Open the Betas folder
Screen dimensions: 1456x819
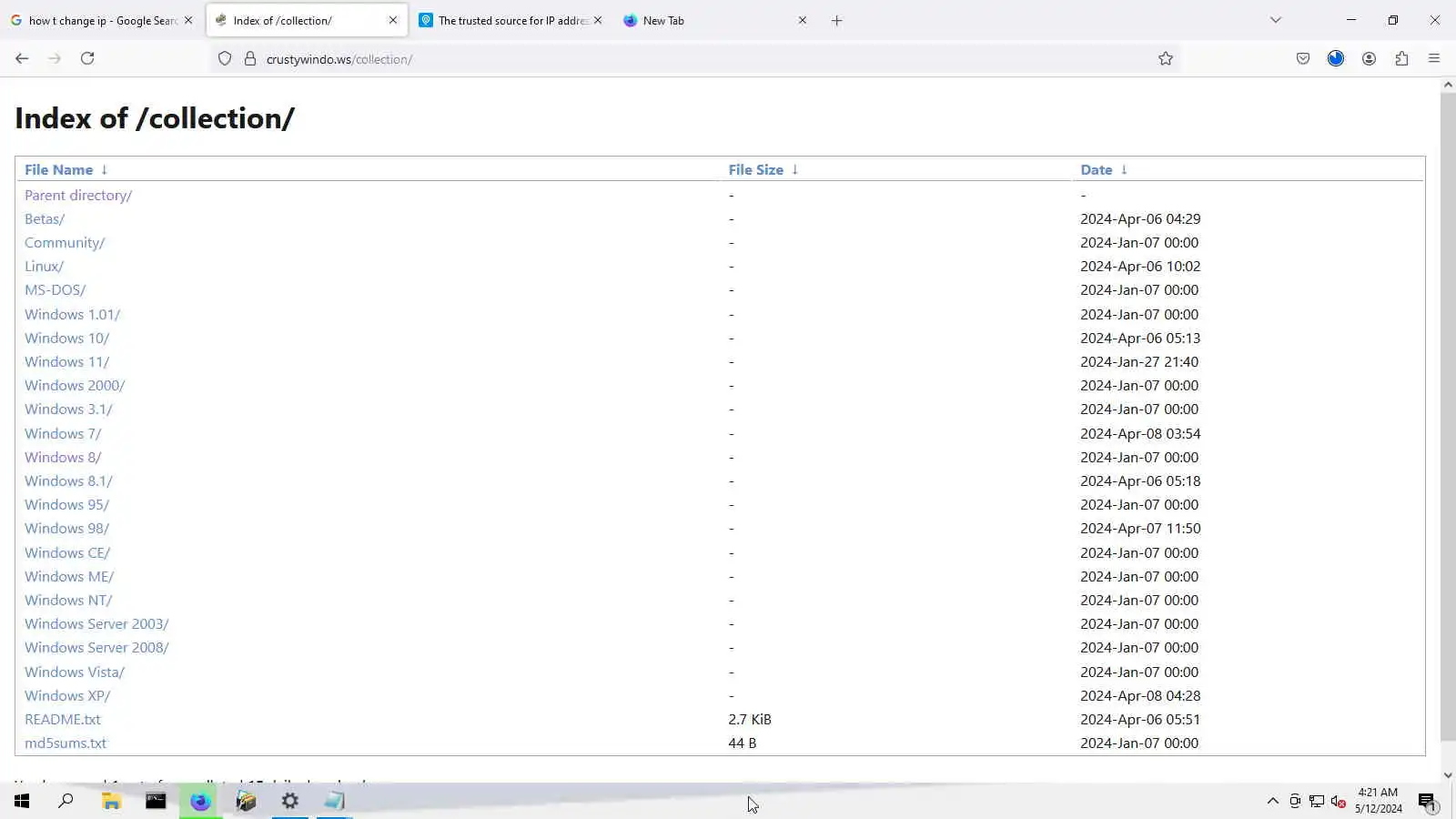[x=45, y=219]
